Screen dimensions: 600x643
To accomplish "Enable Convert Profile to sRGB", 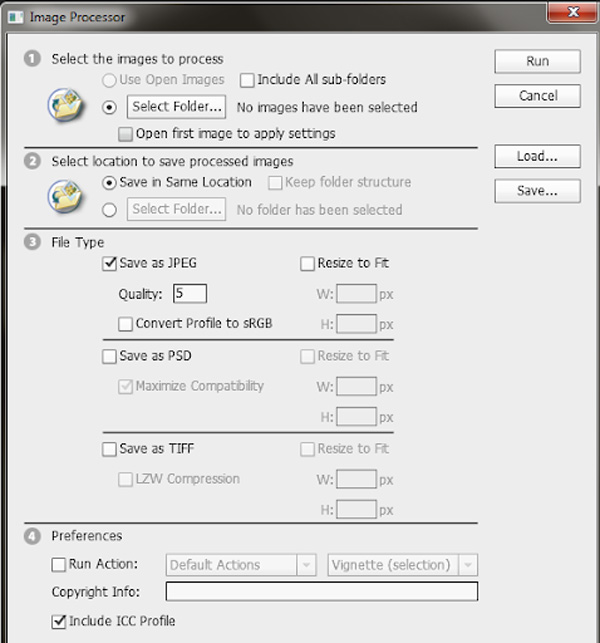I will (125, 324).
